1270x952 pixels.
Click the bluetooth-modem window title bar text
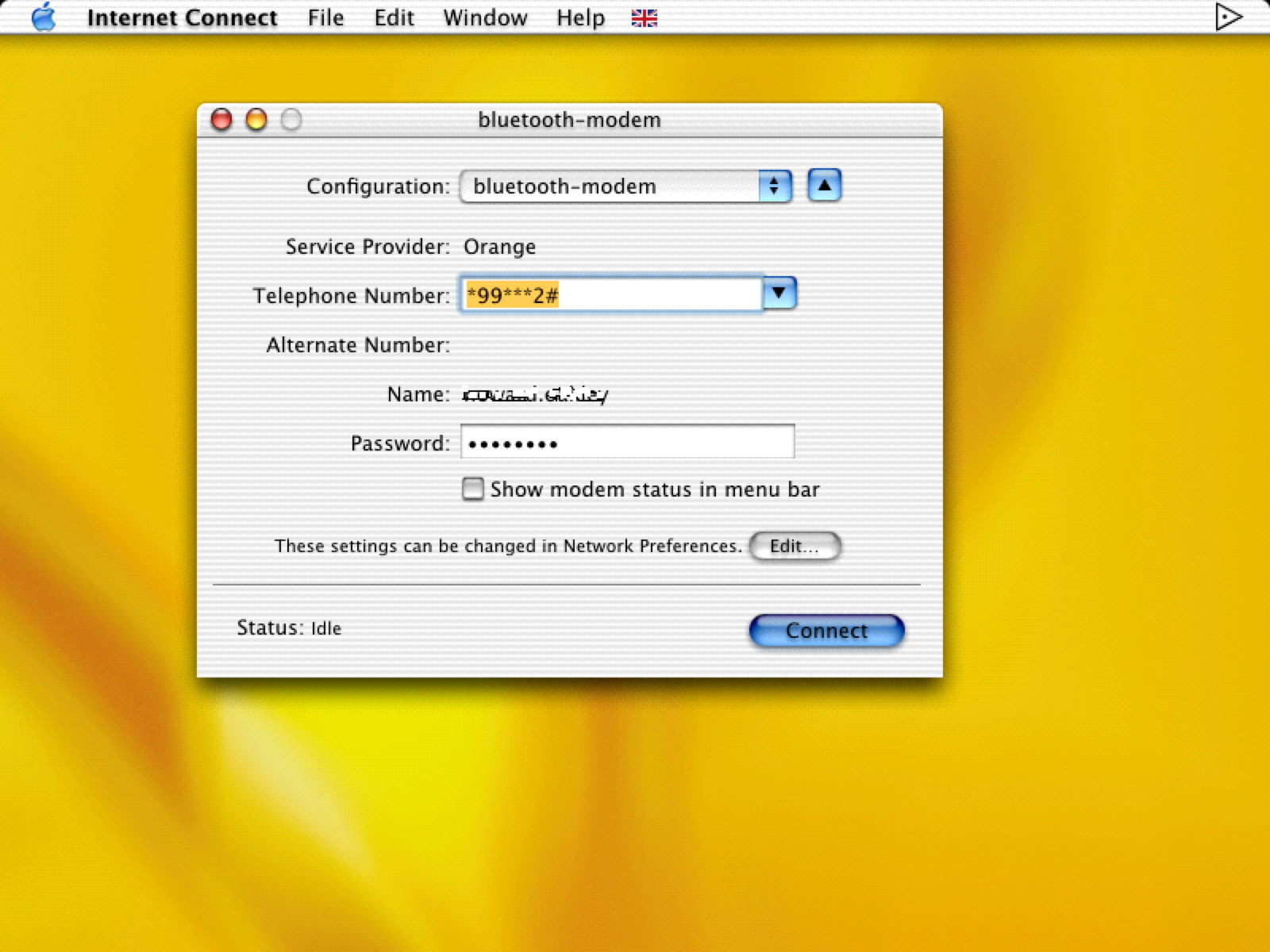pos(569,120)
